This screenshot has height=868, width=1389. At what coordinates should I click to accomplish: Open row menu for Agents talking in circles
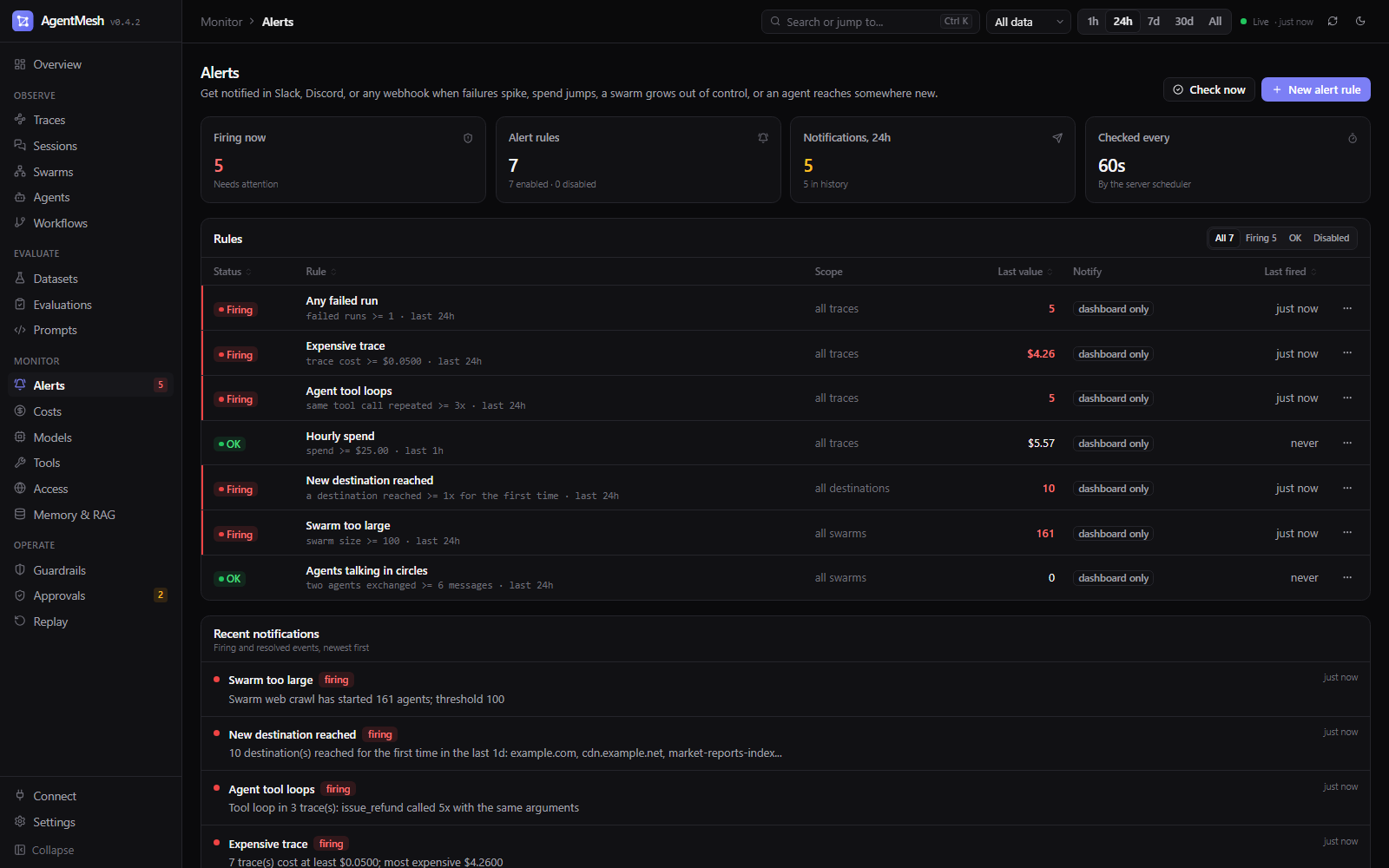[x=1347, y=578]
